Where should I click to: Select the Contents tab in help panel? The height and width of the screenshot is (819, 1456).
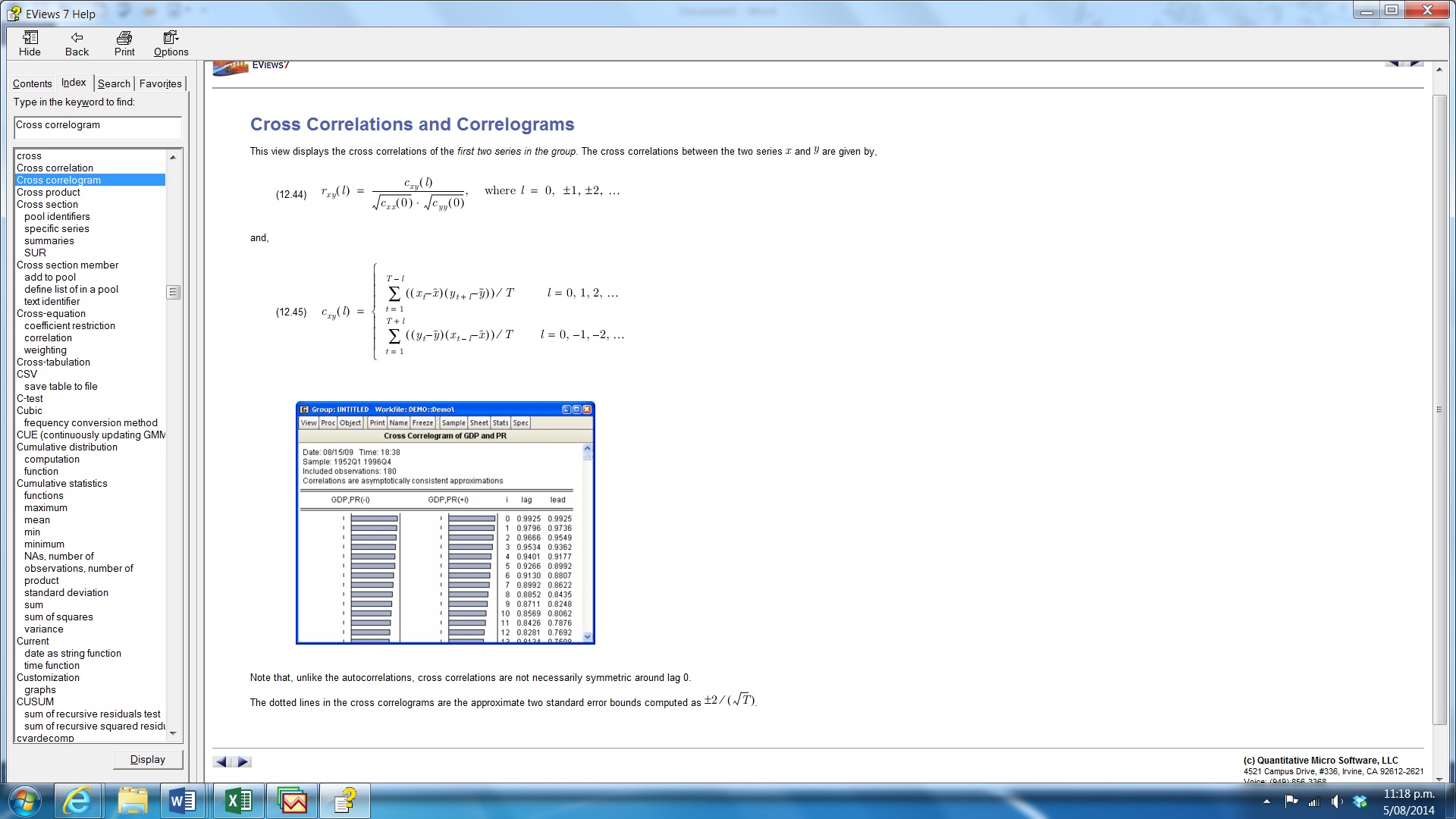click(x=32, y=83)
